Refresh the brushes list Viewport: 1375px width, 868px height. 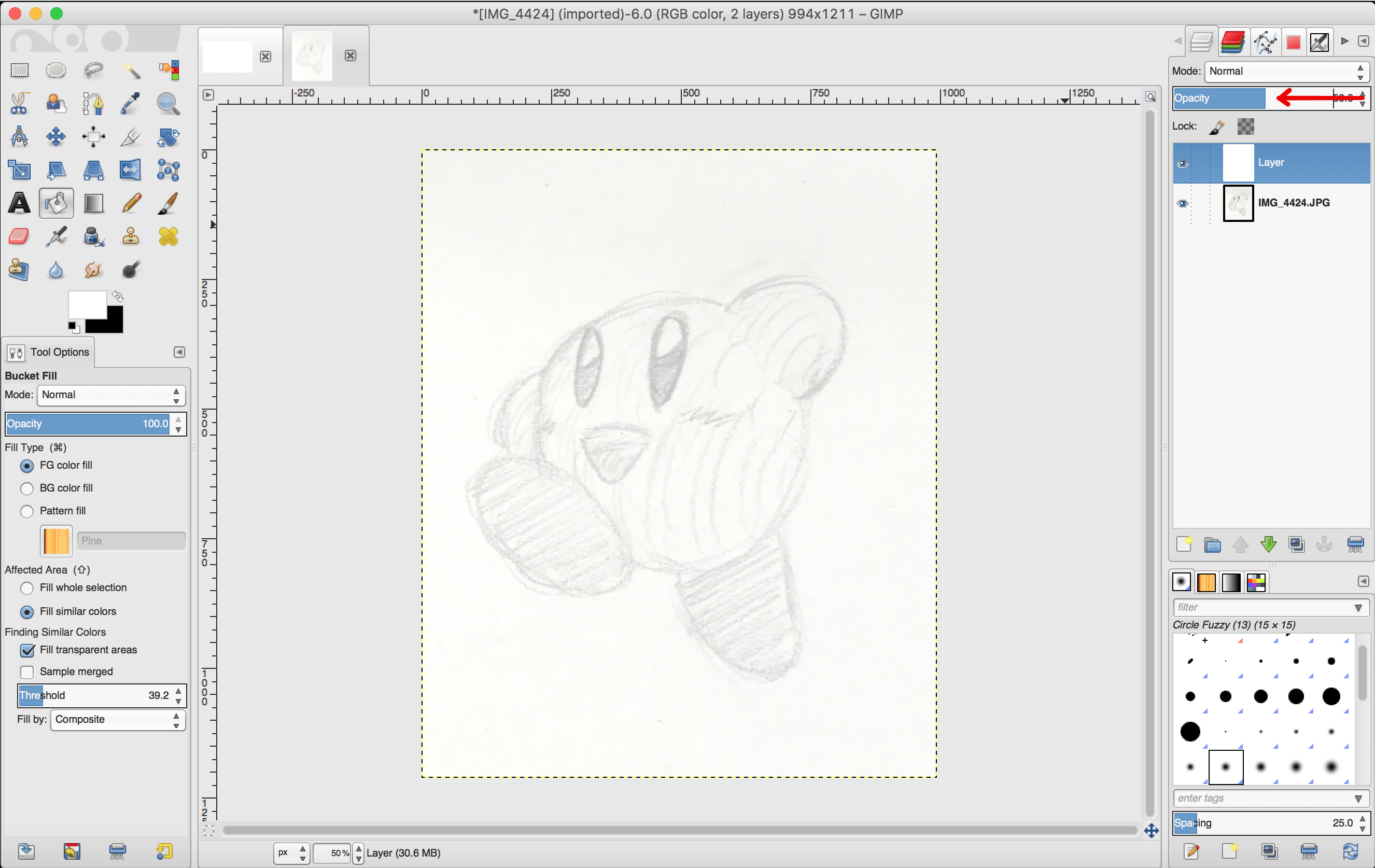(x=1350, y=851)
